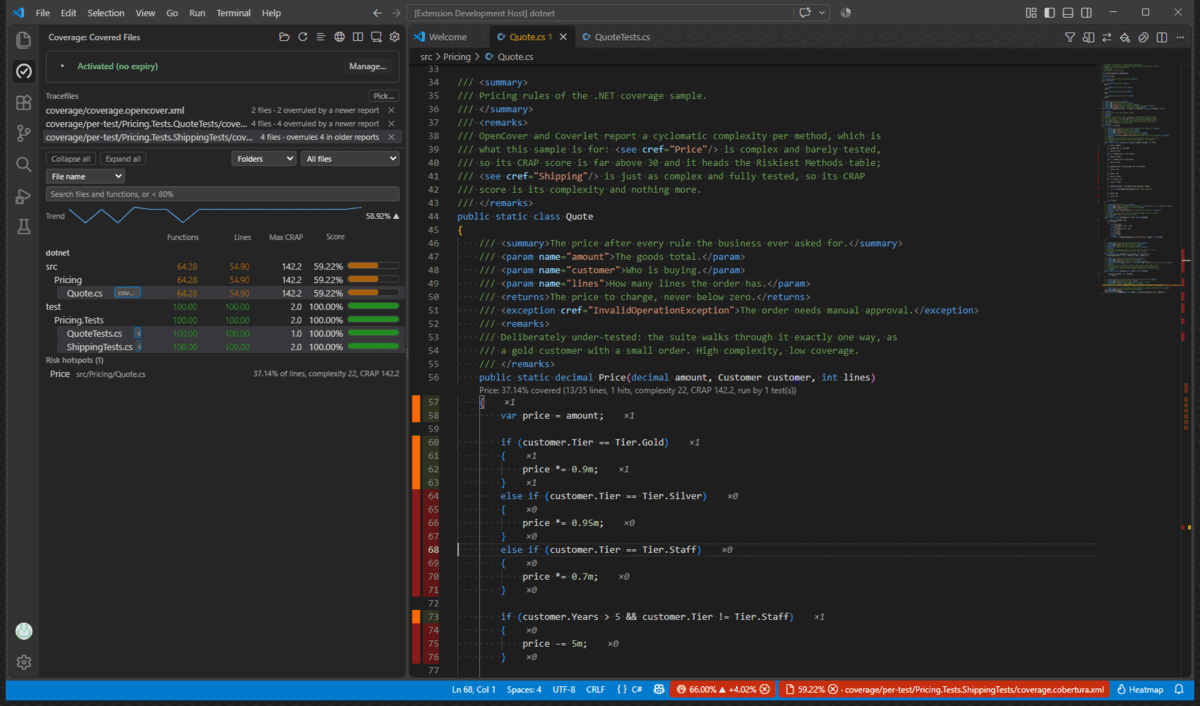Viewport: 1200px width, 706px height.
Task: Click the ShippingTests.cs green score bar
Action: pyautogui.click(x=373, y=346)
